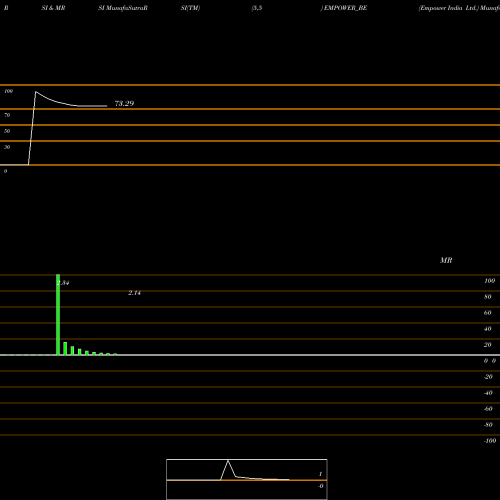Click the SI & MR header label
This screenshot has height=500, width=500.
coord(53,8)
